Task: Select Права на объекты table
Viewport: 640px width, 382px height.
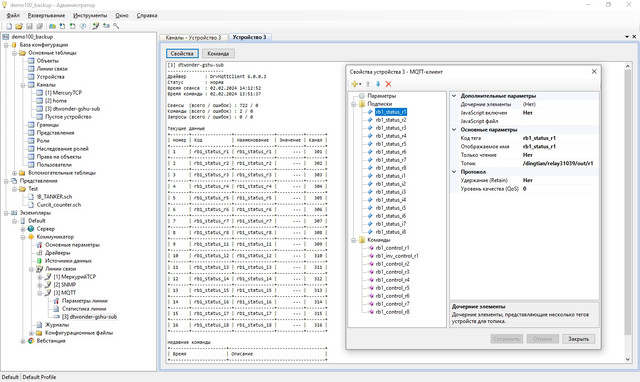Action: click(59, 157)
